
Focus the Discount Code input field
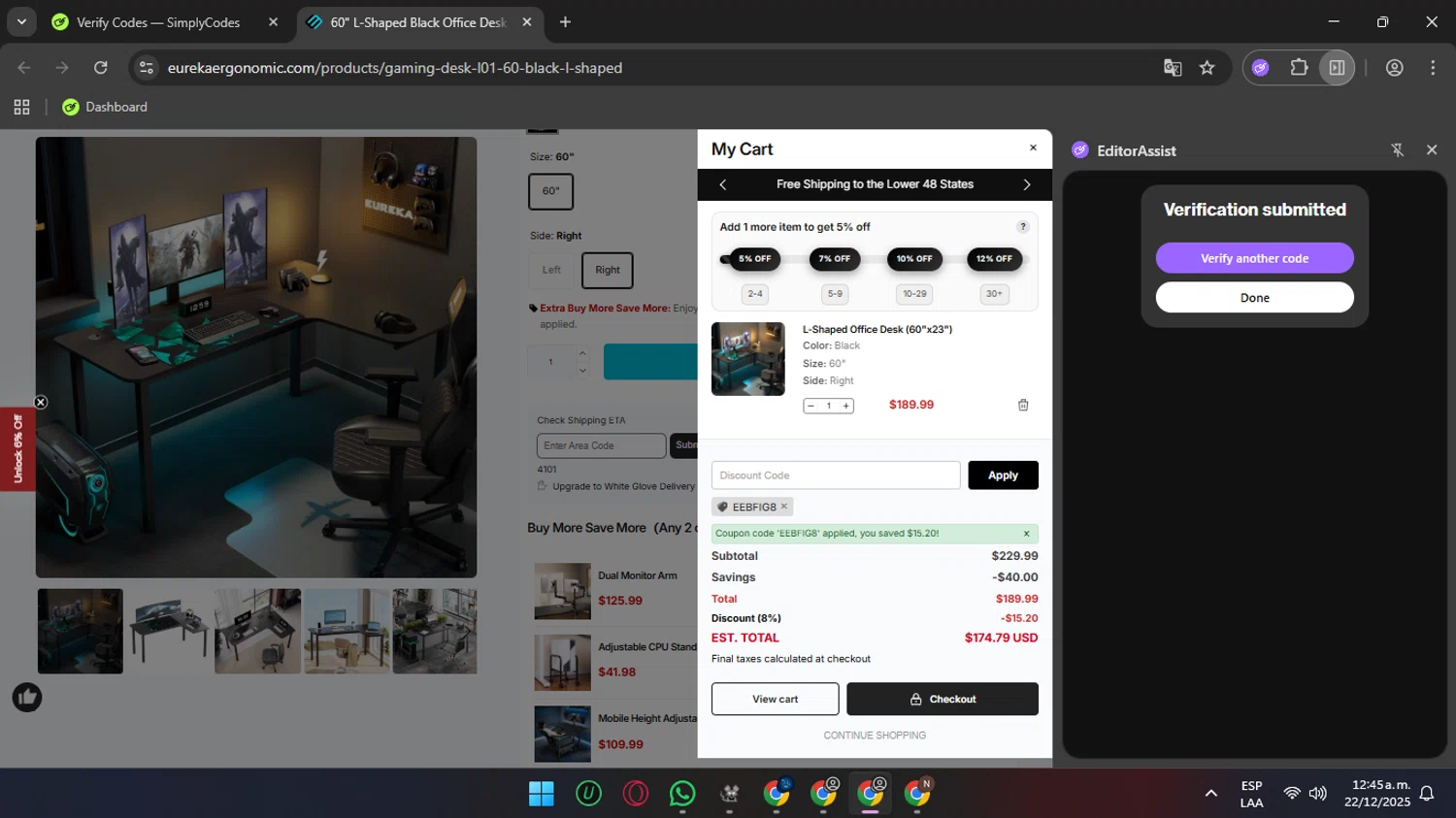click(836, 475)
